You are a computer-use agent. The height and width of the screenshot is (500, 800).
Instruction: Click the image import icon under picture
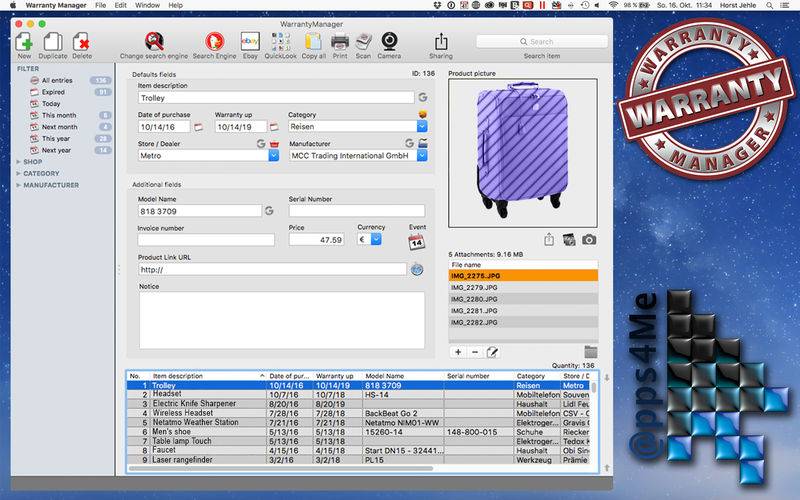tap(569, 239)
